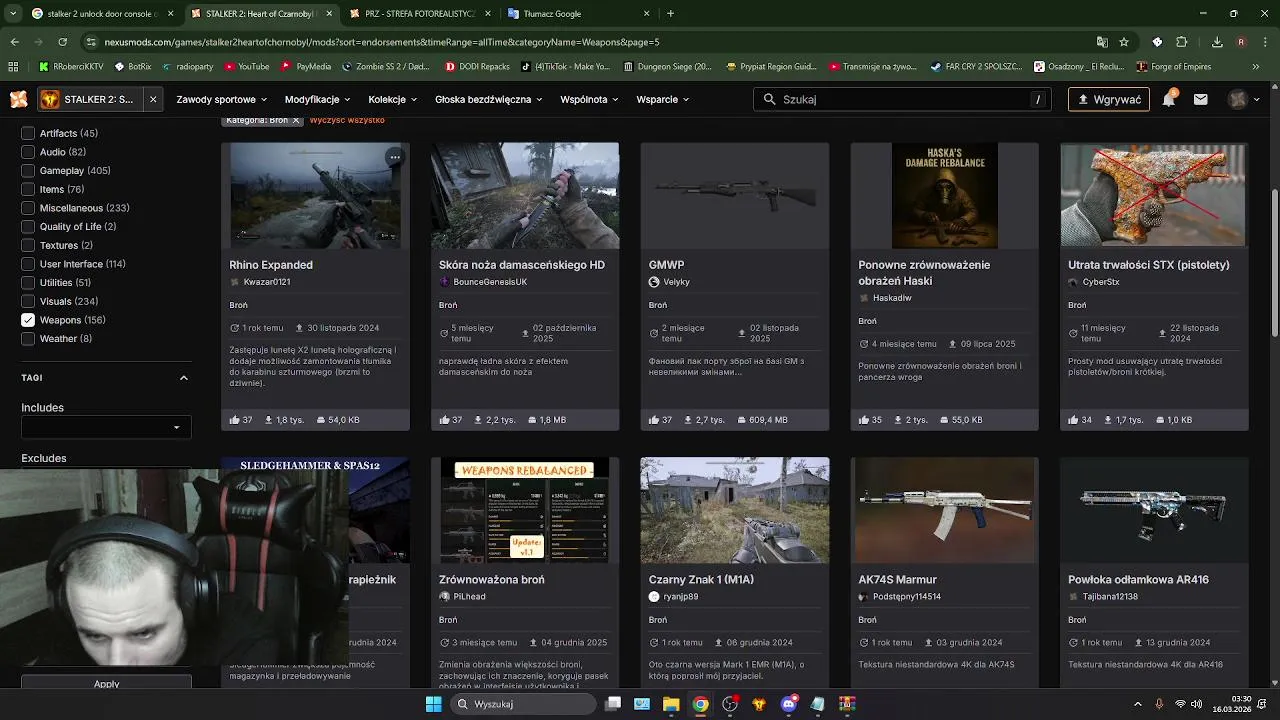Open the GMWP mod thumbnail
The width and height of the screenshot is (1280, 720).
(x=735, y=195)
